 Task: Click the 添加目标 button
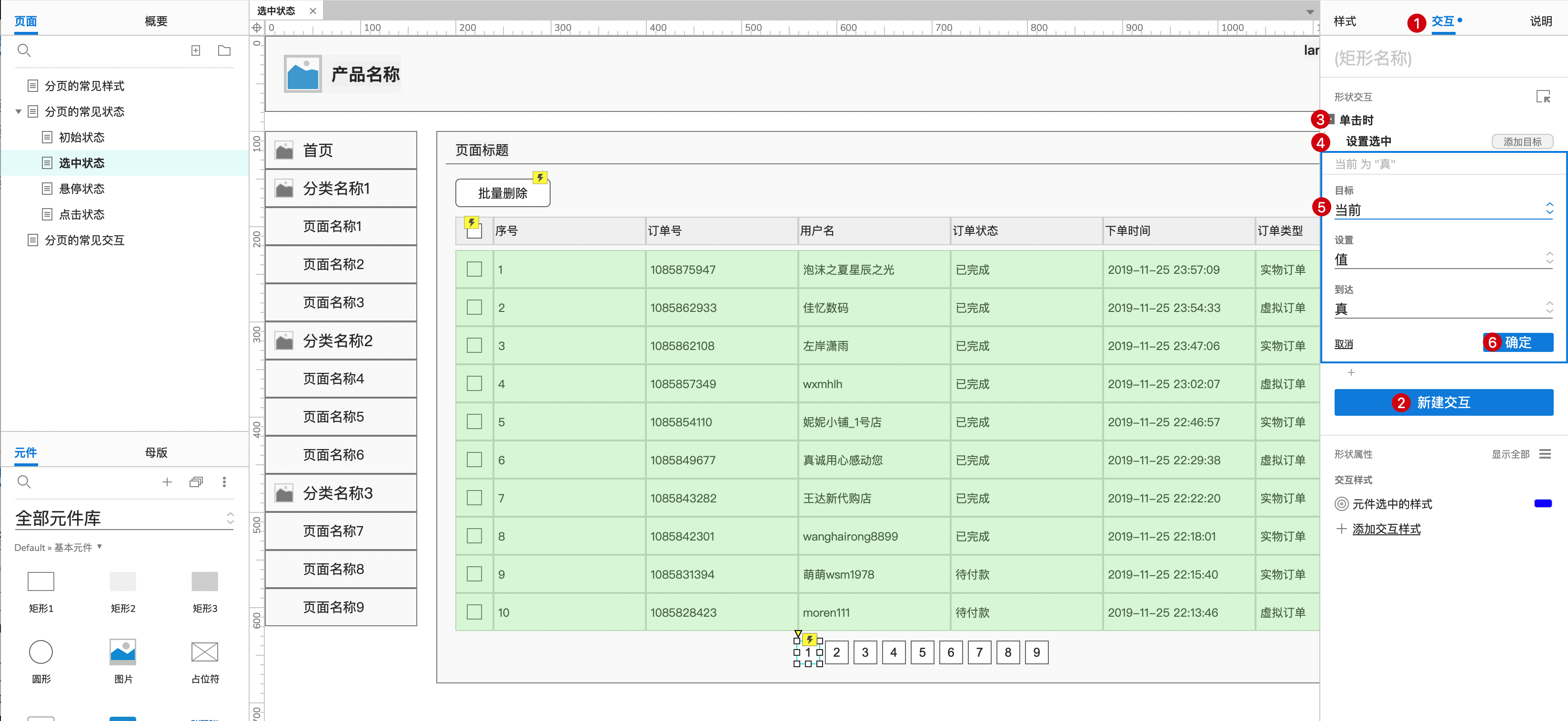[1522, 142]
